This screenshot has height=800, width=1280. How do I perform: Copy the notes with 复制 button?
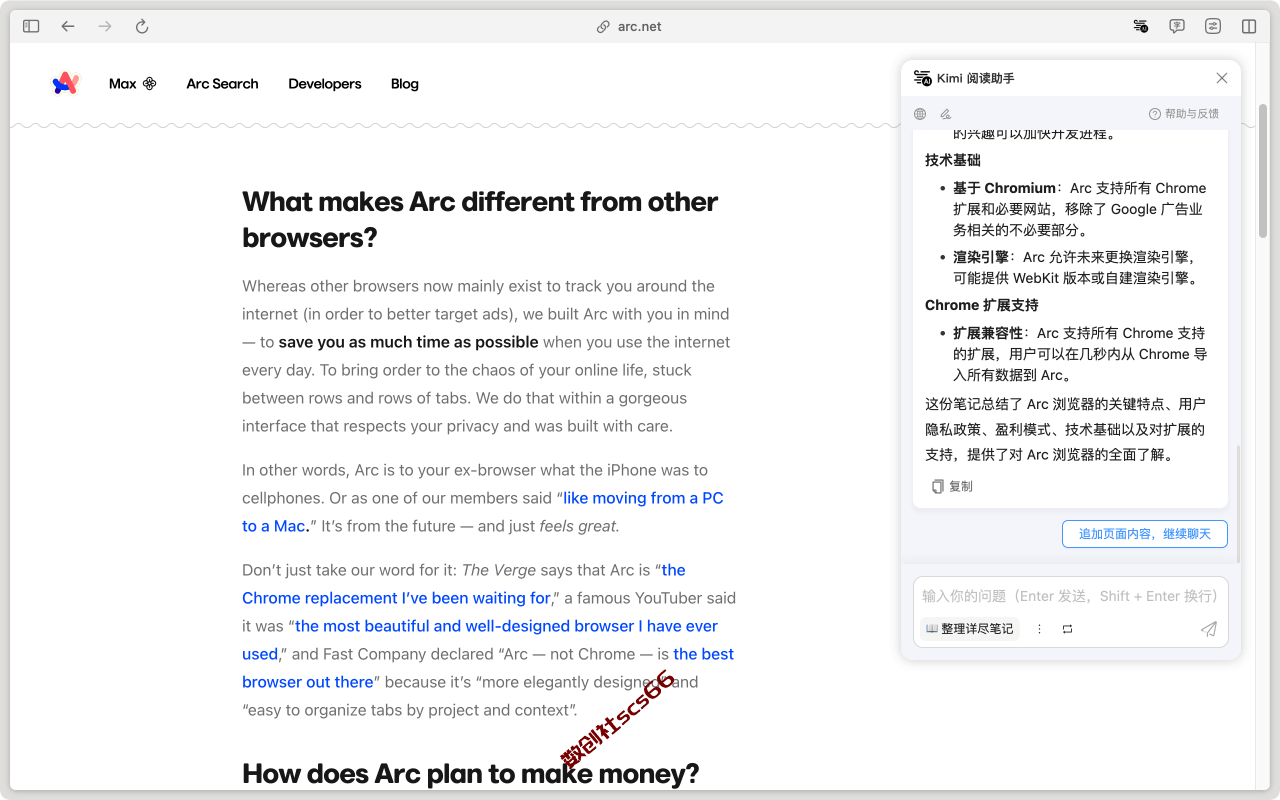tap(952, 486)
